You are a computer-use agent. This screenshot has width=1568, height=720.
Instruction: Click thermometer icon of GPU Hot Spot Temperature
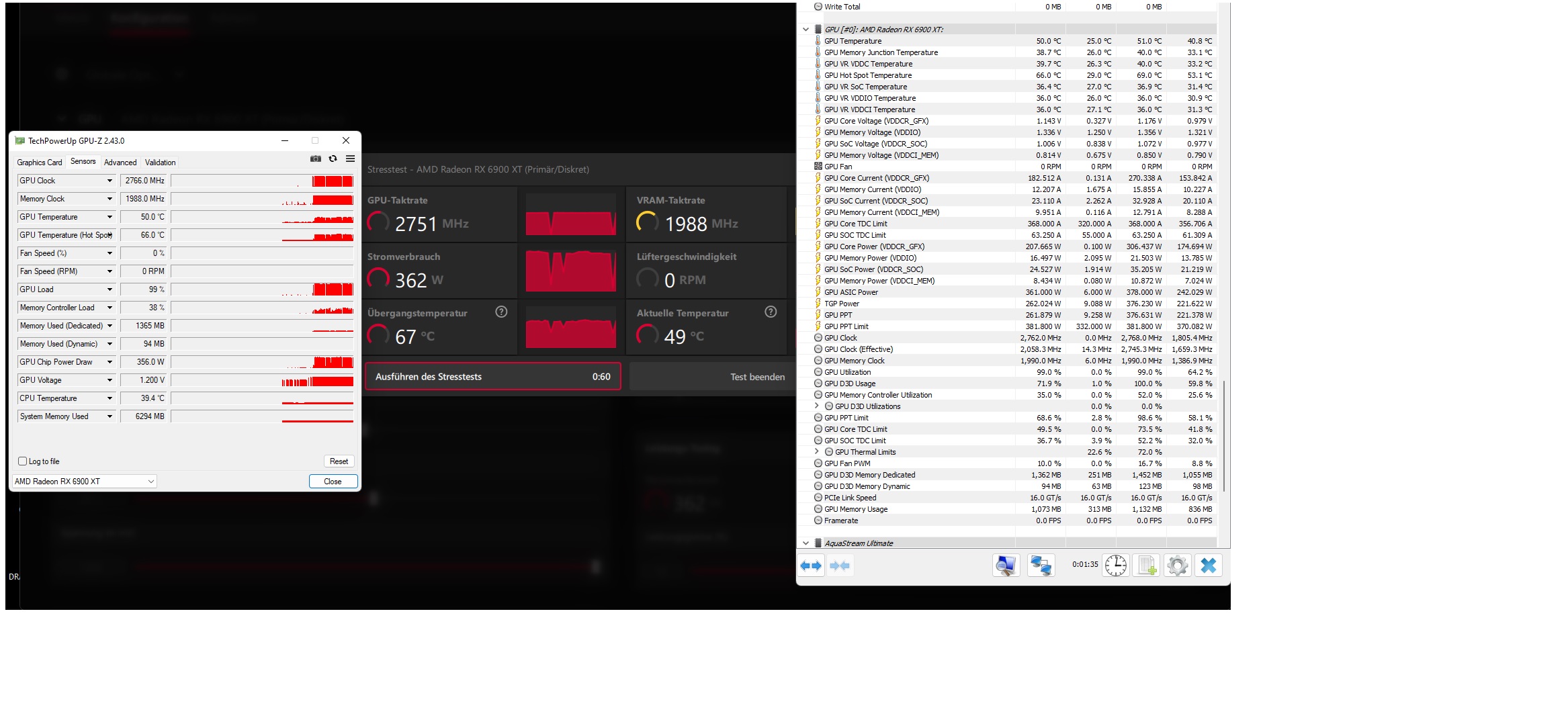(x=818, y=75)
